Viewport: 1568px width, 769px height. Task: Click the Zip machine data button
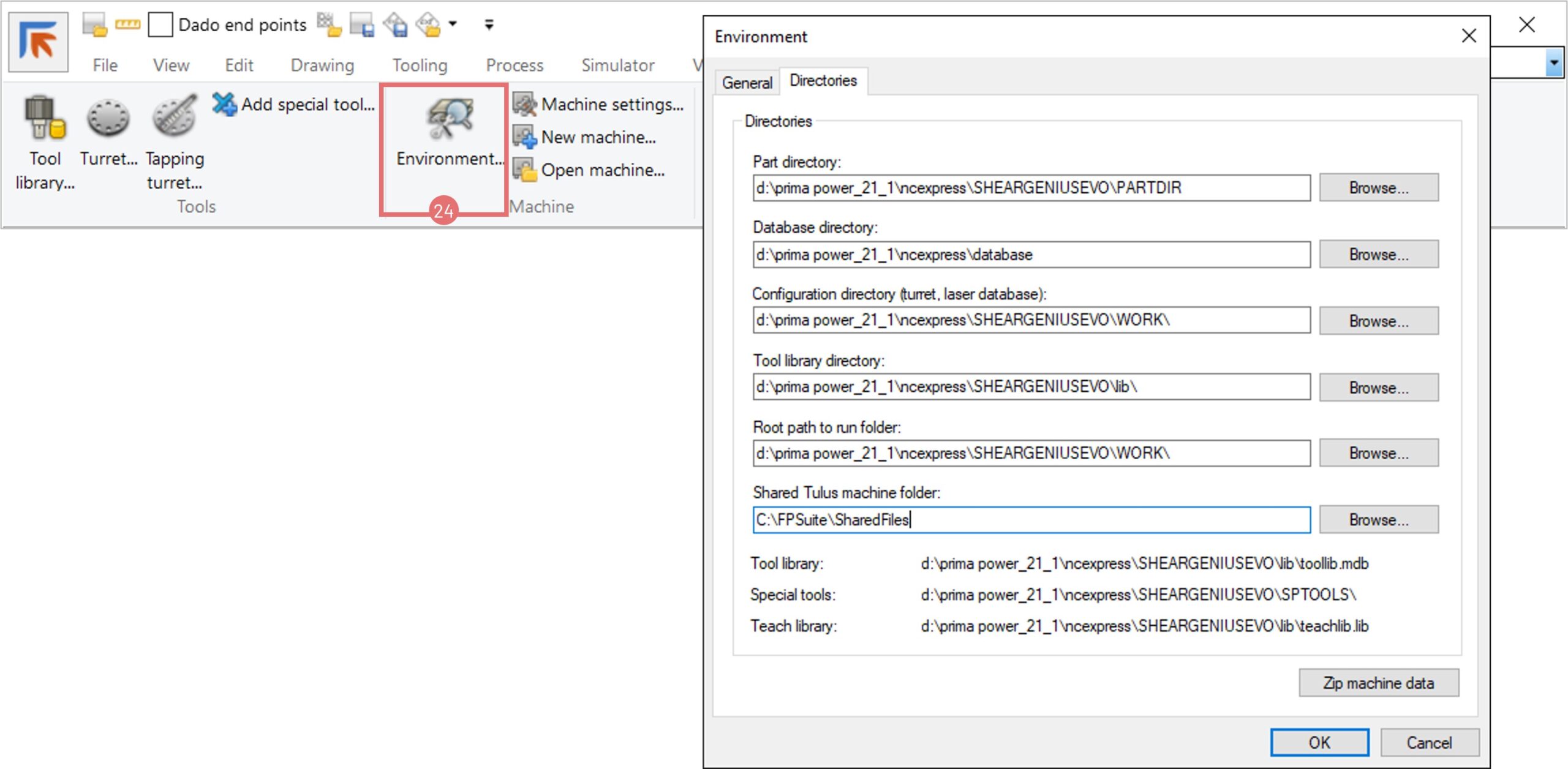[1378, 683]
